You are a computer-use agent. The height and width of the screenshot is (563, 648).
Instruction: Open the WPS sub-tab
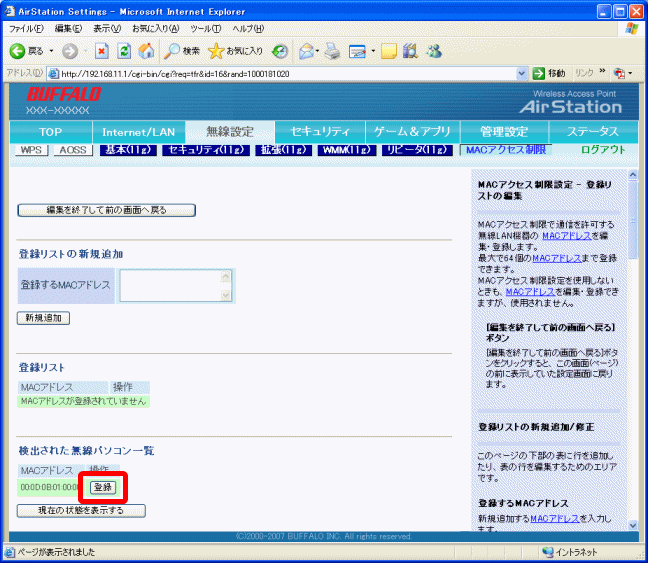31,150
